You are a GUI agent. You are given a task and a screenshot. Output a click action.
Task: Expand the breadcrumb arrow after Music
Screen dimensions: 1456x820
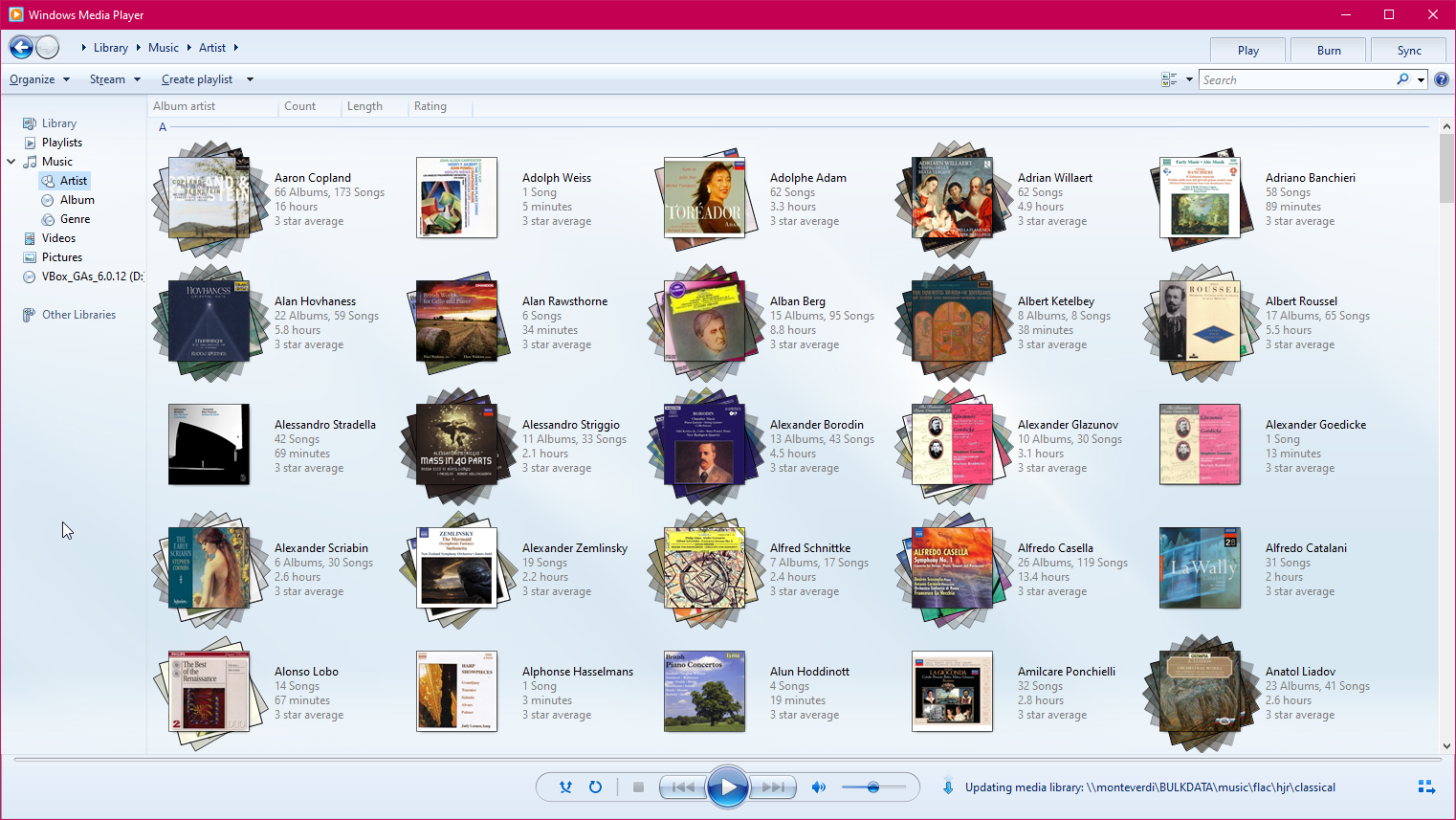point(189,47)
